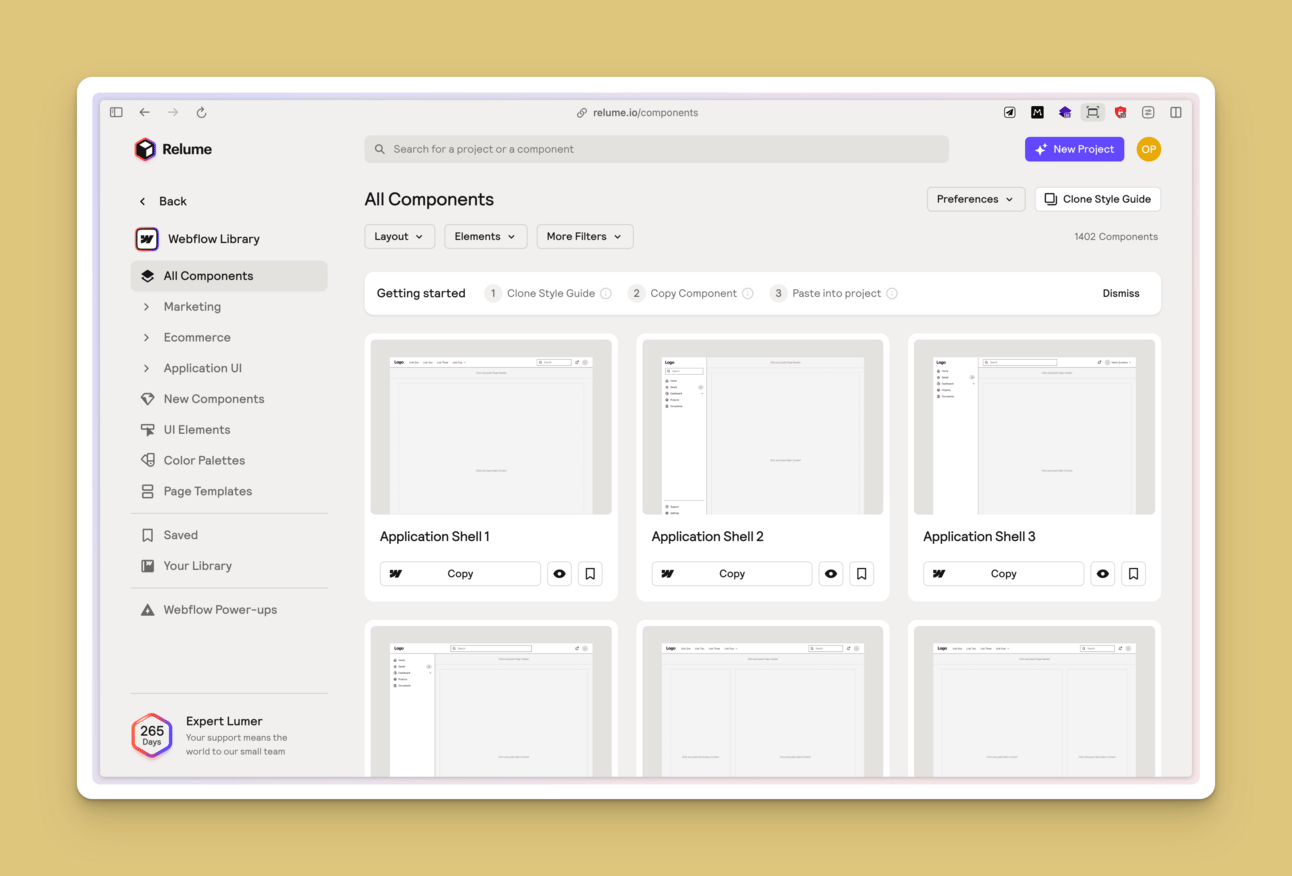Bookmark Application Shell 2
Viewport: 1292px width, 876px height.
click(x=862, y=574)
